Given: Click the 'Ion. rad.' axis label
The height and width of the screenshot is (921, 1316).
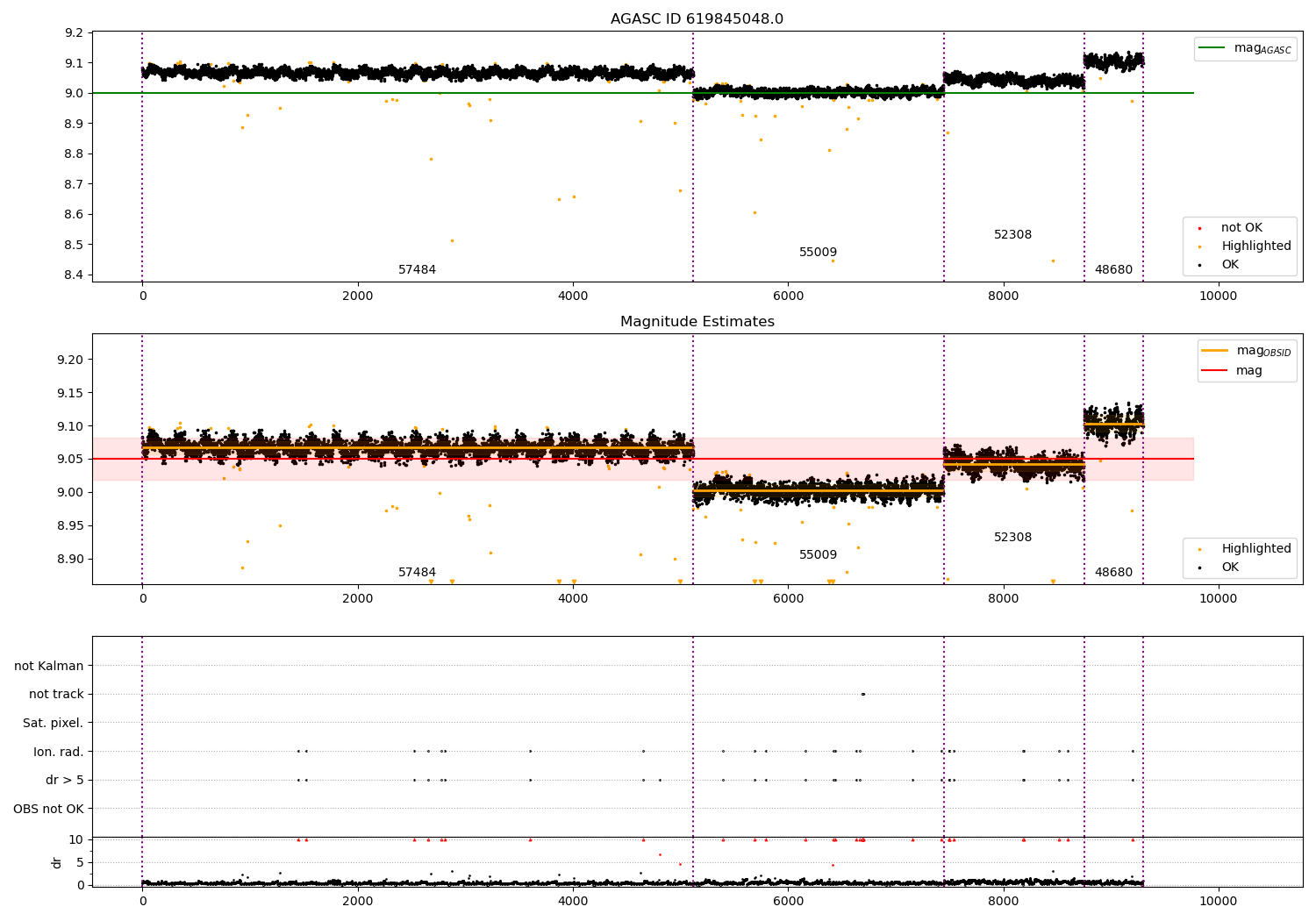Looking at the screenshot, I should point(59,752).
